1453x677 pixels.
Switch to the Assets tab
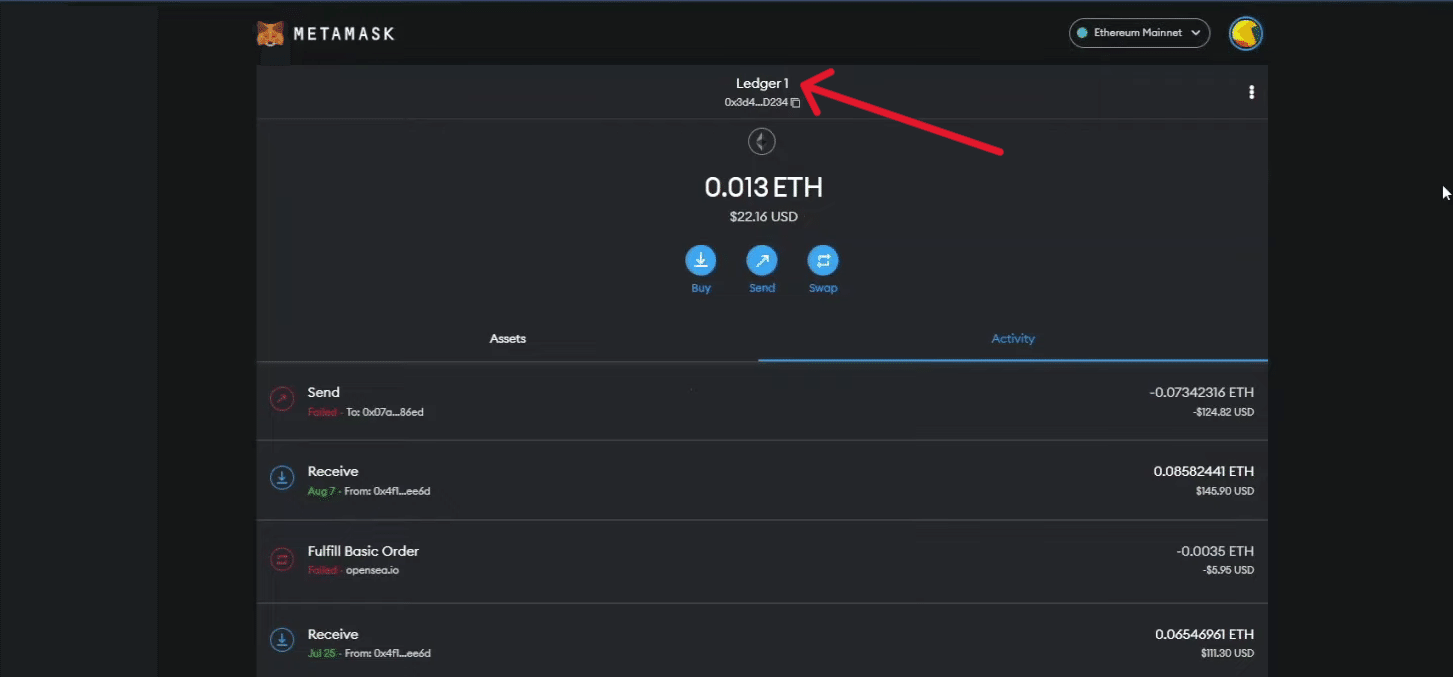[x=507, y=339]
